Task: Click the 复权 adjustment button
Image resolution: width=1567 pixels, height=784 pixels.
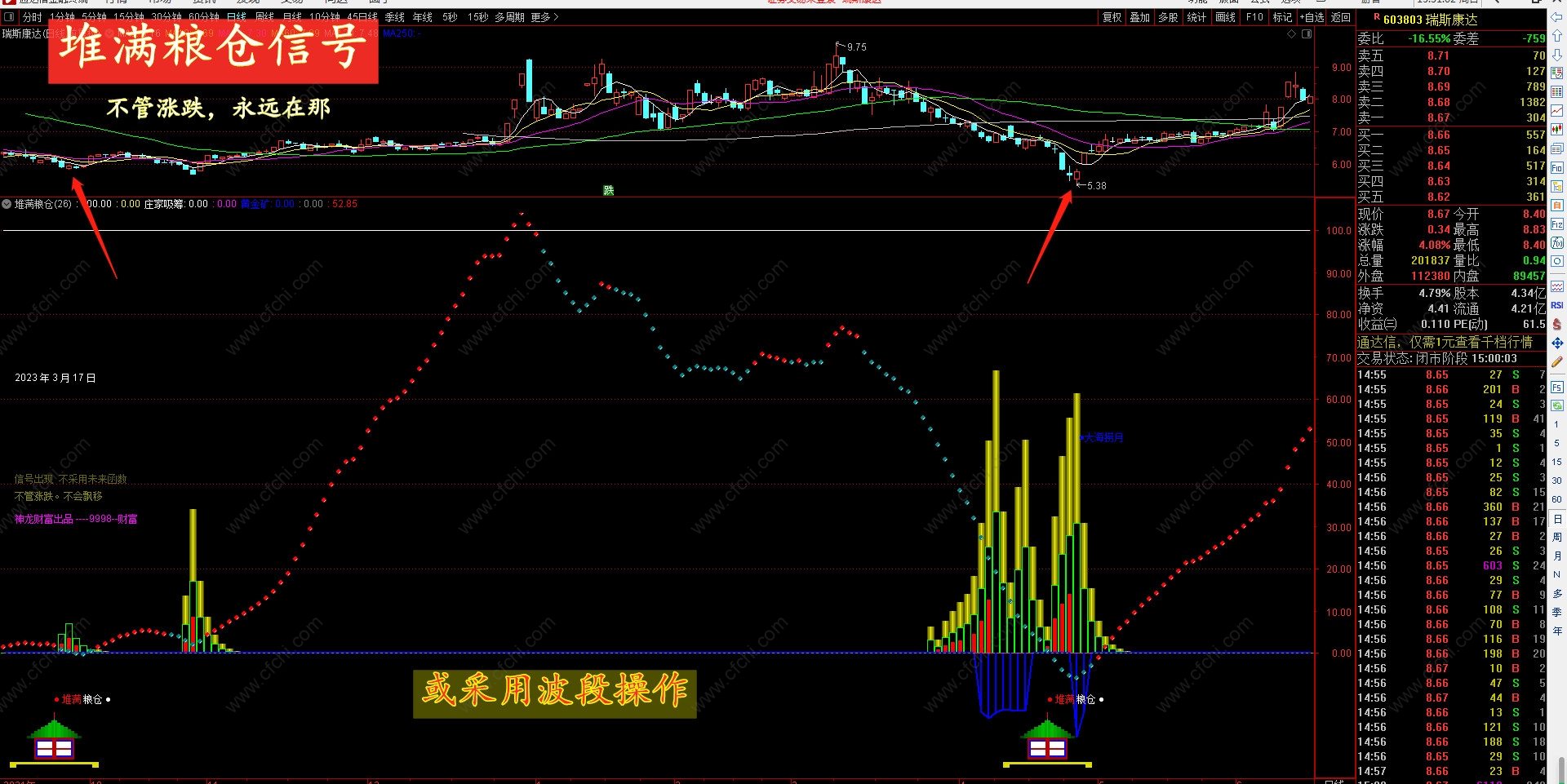Action: point(1112,16)
